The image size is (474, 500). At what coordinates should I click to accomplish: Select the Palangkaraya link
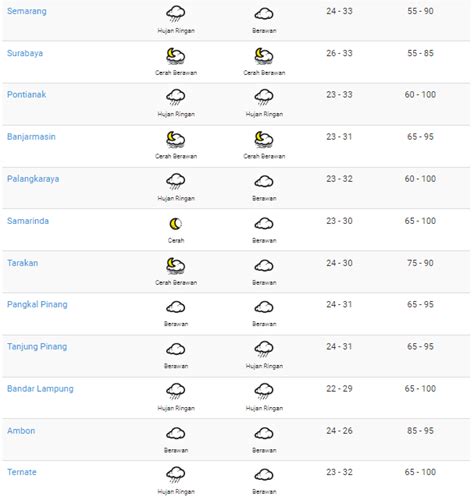33,179
